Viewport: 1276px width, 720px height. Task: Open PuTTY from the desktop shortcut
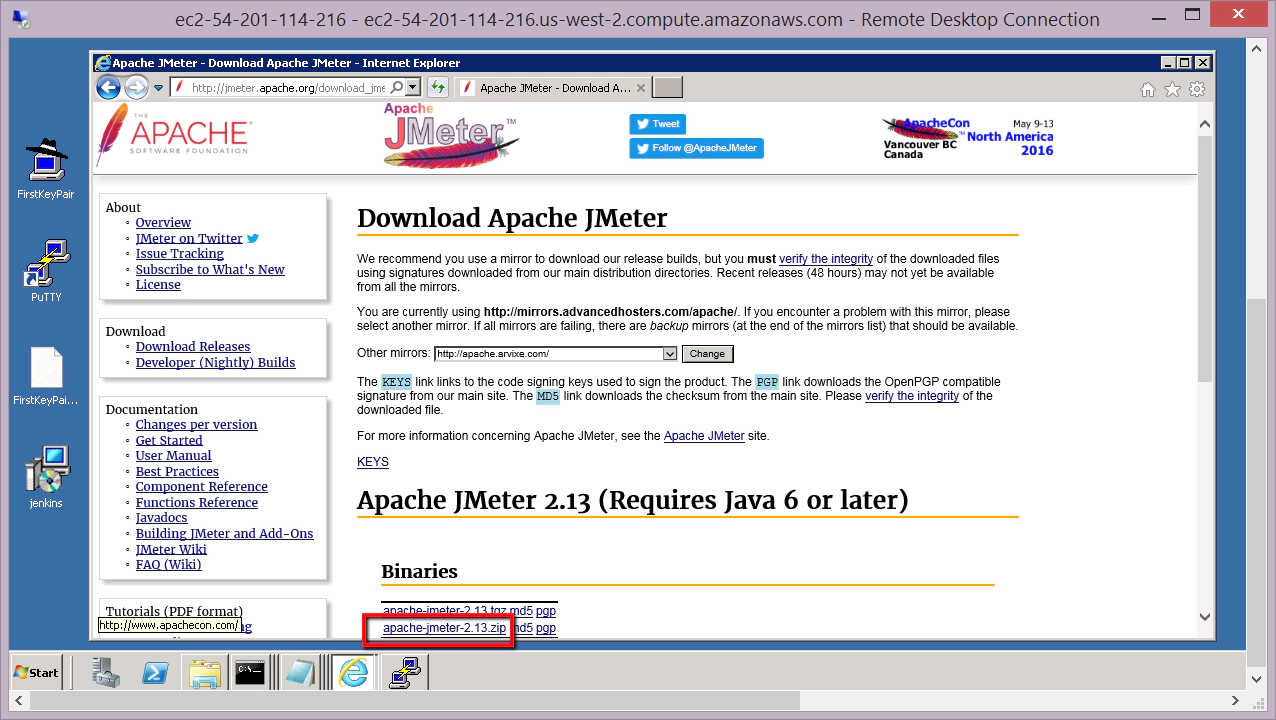pos(46,270)
